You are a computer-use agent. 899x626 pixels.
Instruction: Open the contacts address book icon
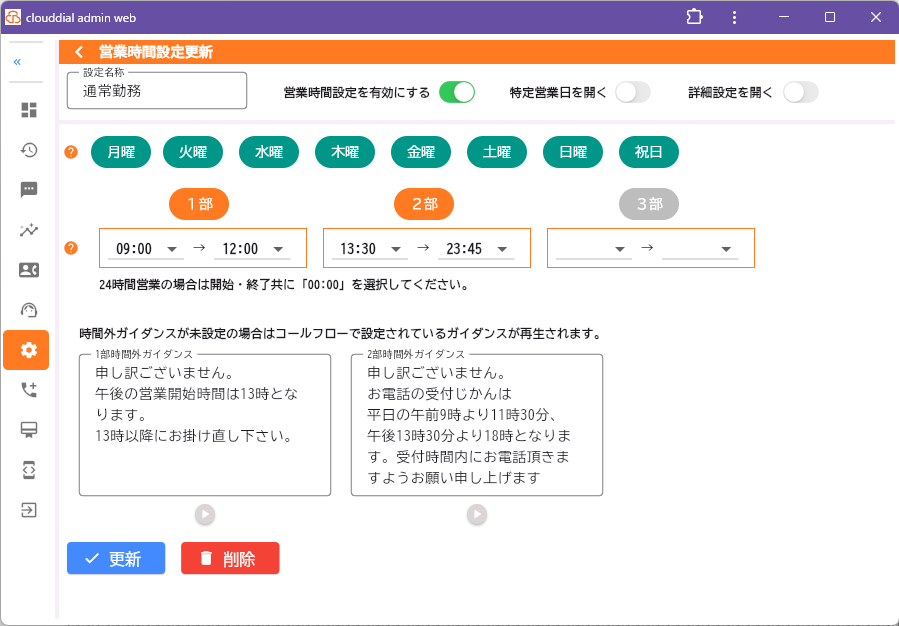pyautogui.click(x=28, y=269)
